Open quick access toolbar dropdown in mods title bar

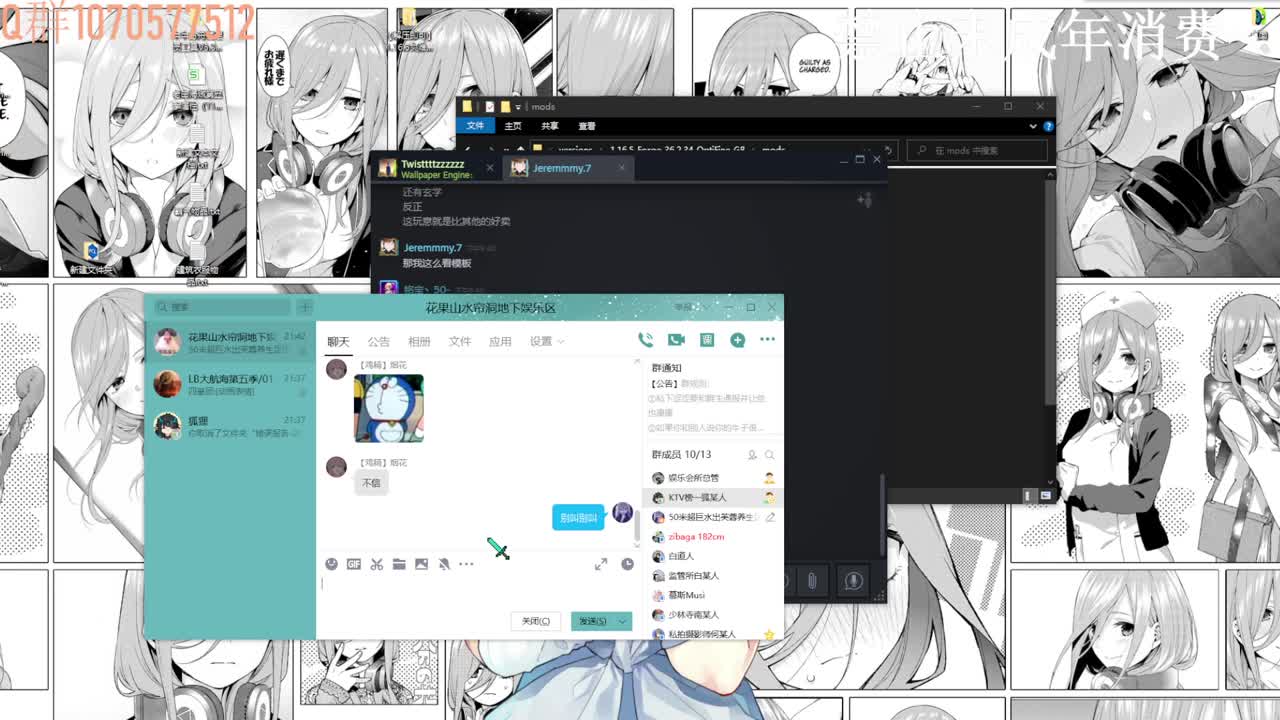(518, 107)
